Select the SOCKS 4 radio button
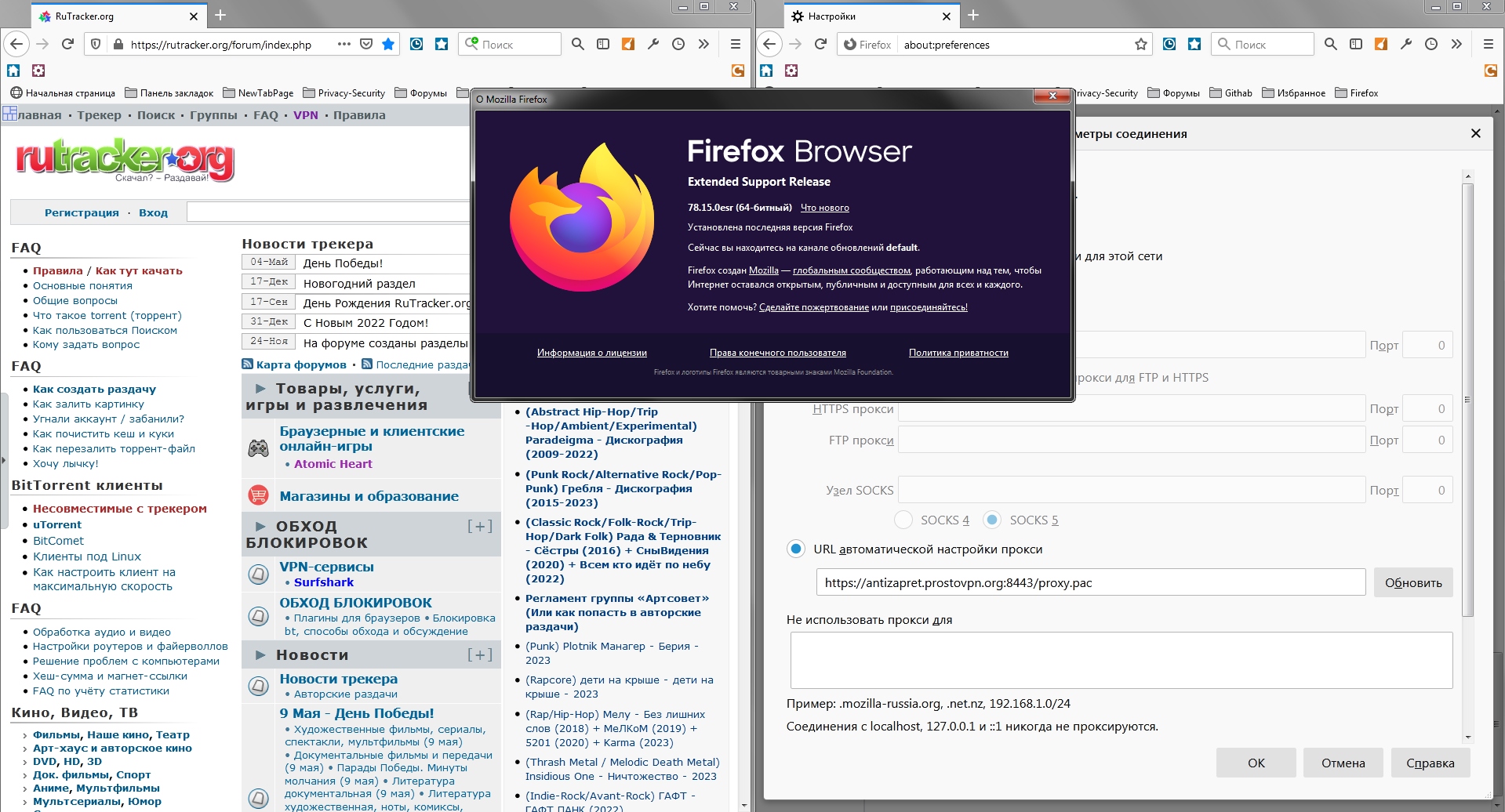The width and height of the screenshot is (1505, 812). (x=903, y=520)
